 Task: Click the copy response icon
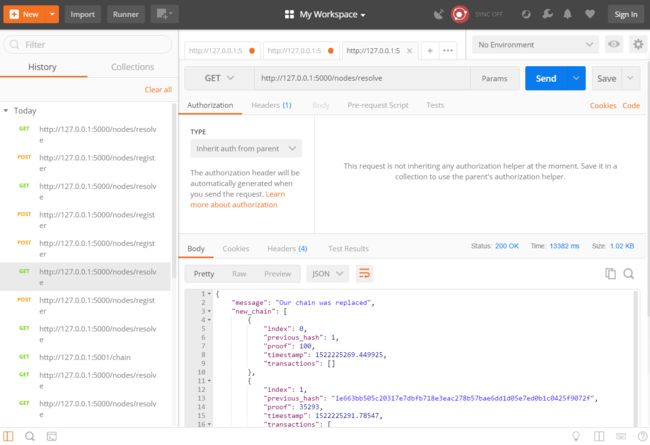tap(610, 273)
